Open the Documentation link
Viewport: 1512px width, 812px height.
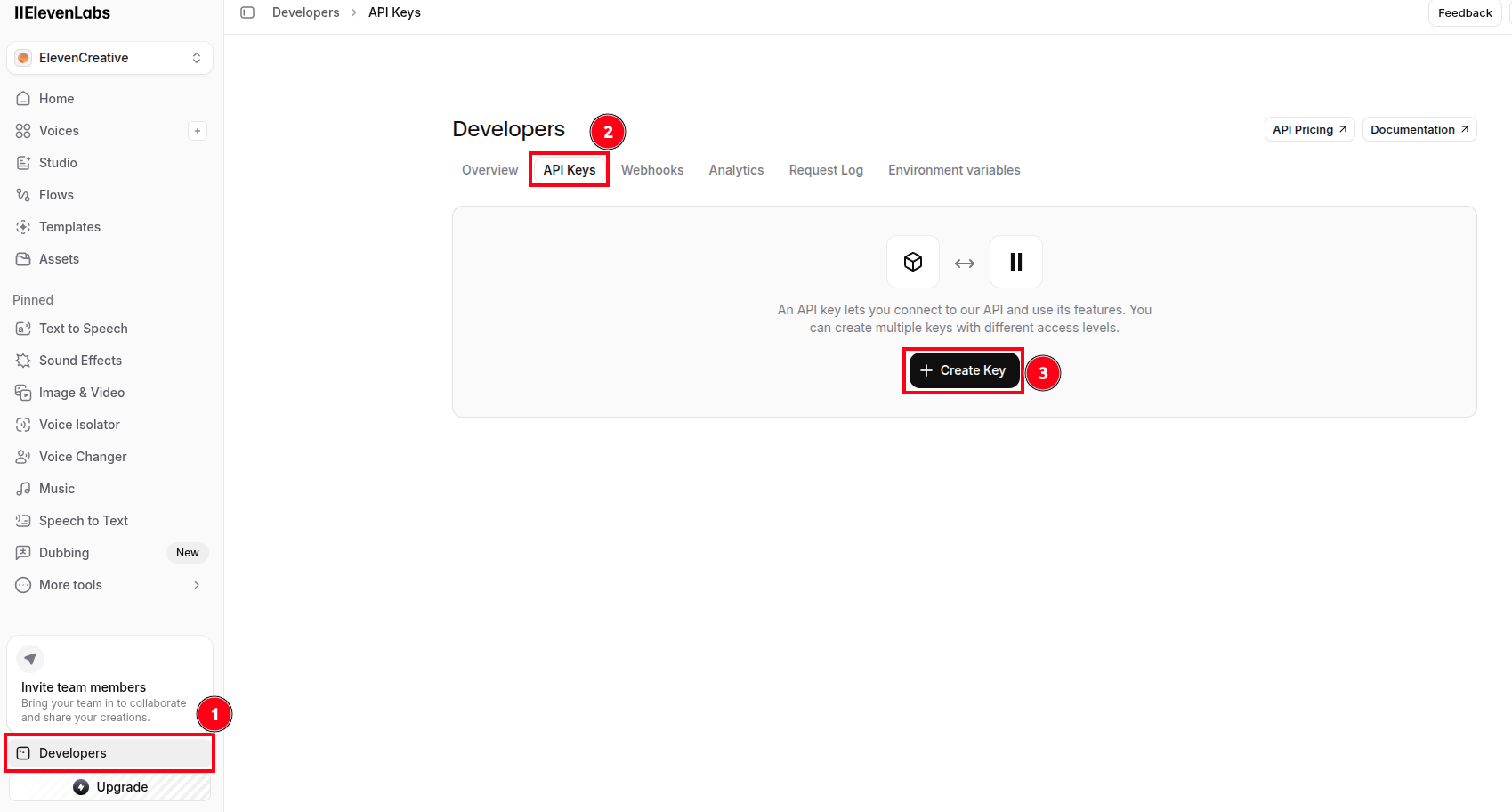click(x=1419, y=129)
